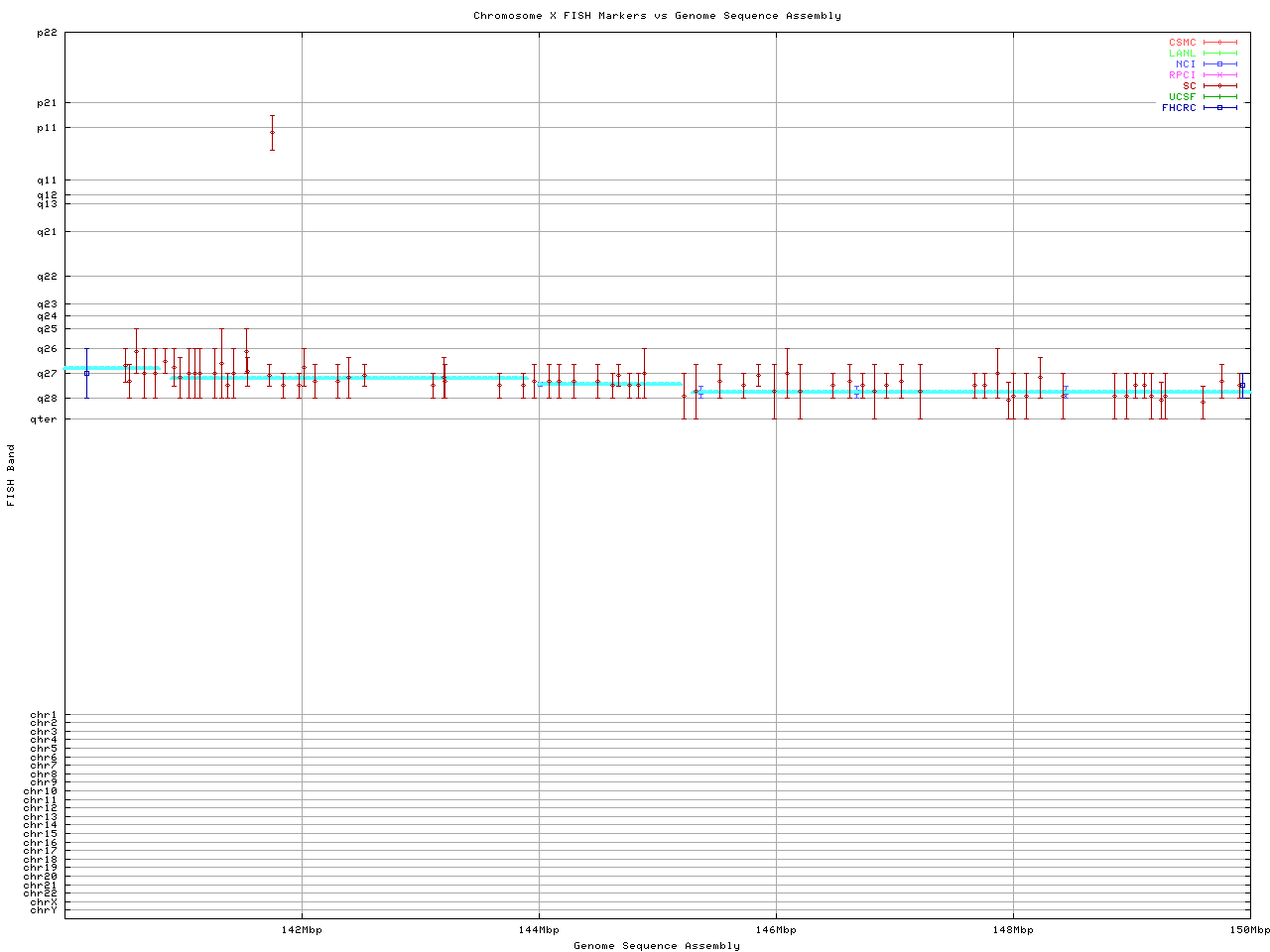
Task: Select the outlier red data point near p11
Action: (x=272, y=132)
